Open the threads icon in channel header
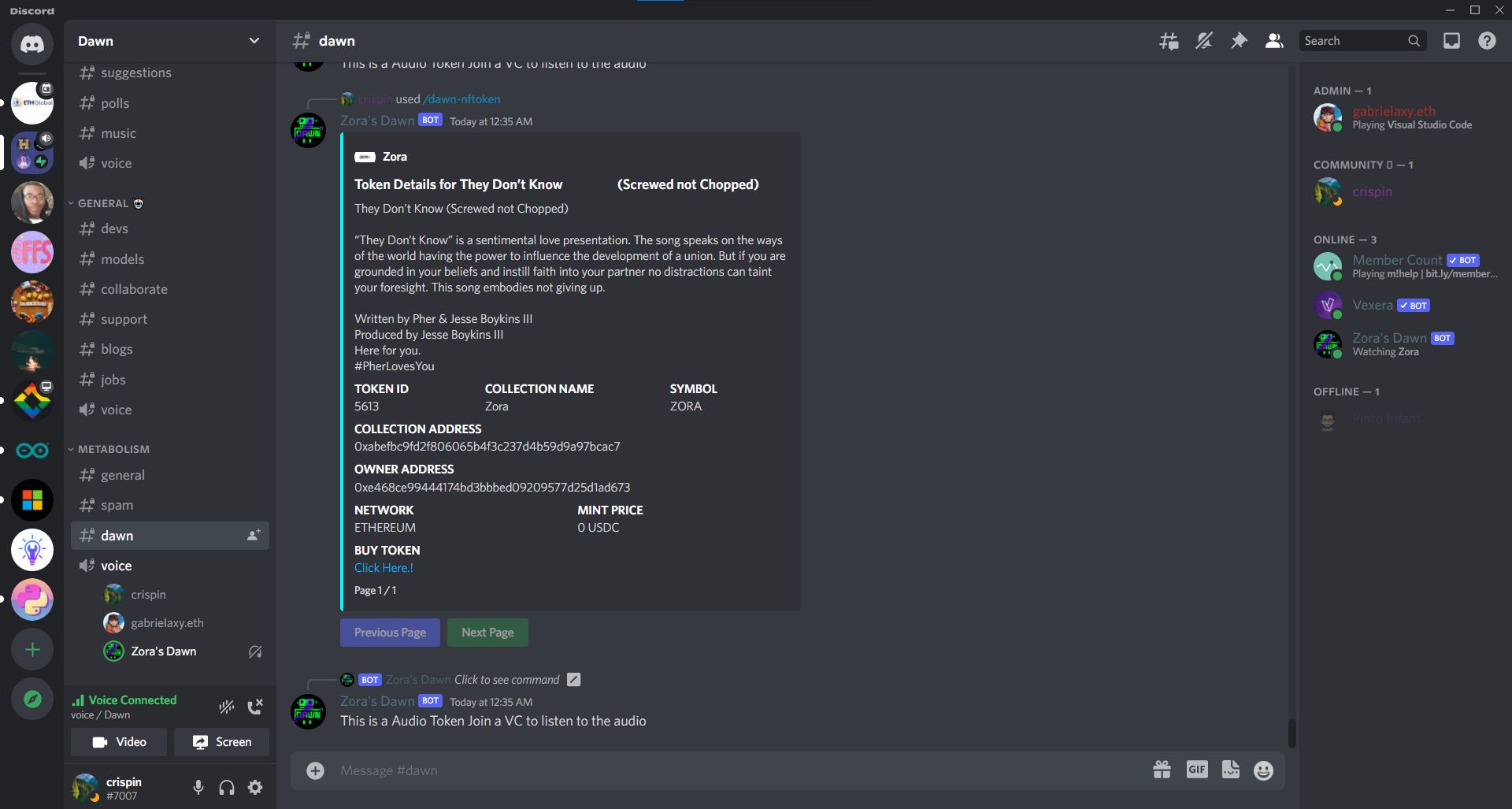Viewport: 1512px width, 809px height. coord(1169,41)
